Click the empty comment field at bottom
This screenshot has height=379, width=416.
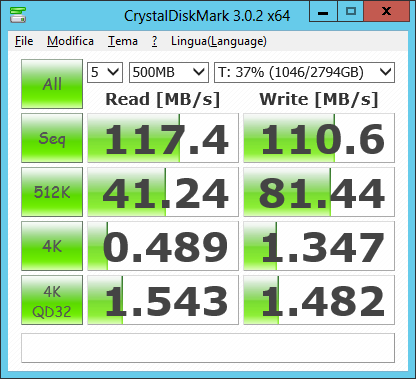coord(208,348)
